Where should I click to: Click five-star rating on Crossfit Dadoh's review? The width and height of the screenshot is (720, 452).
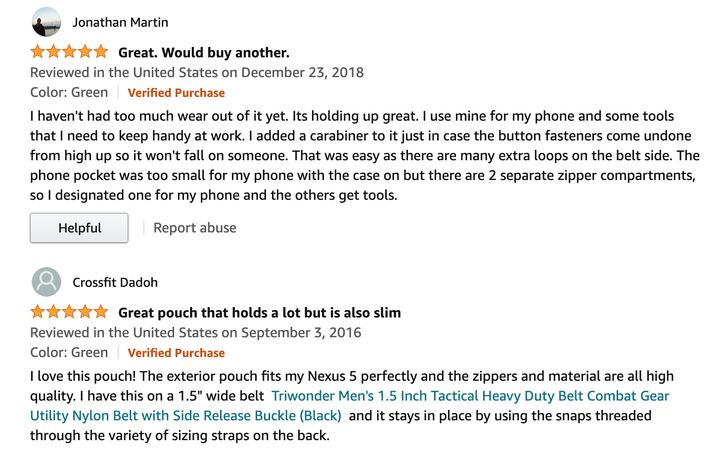point(69,312)
